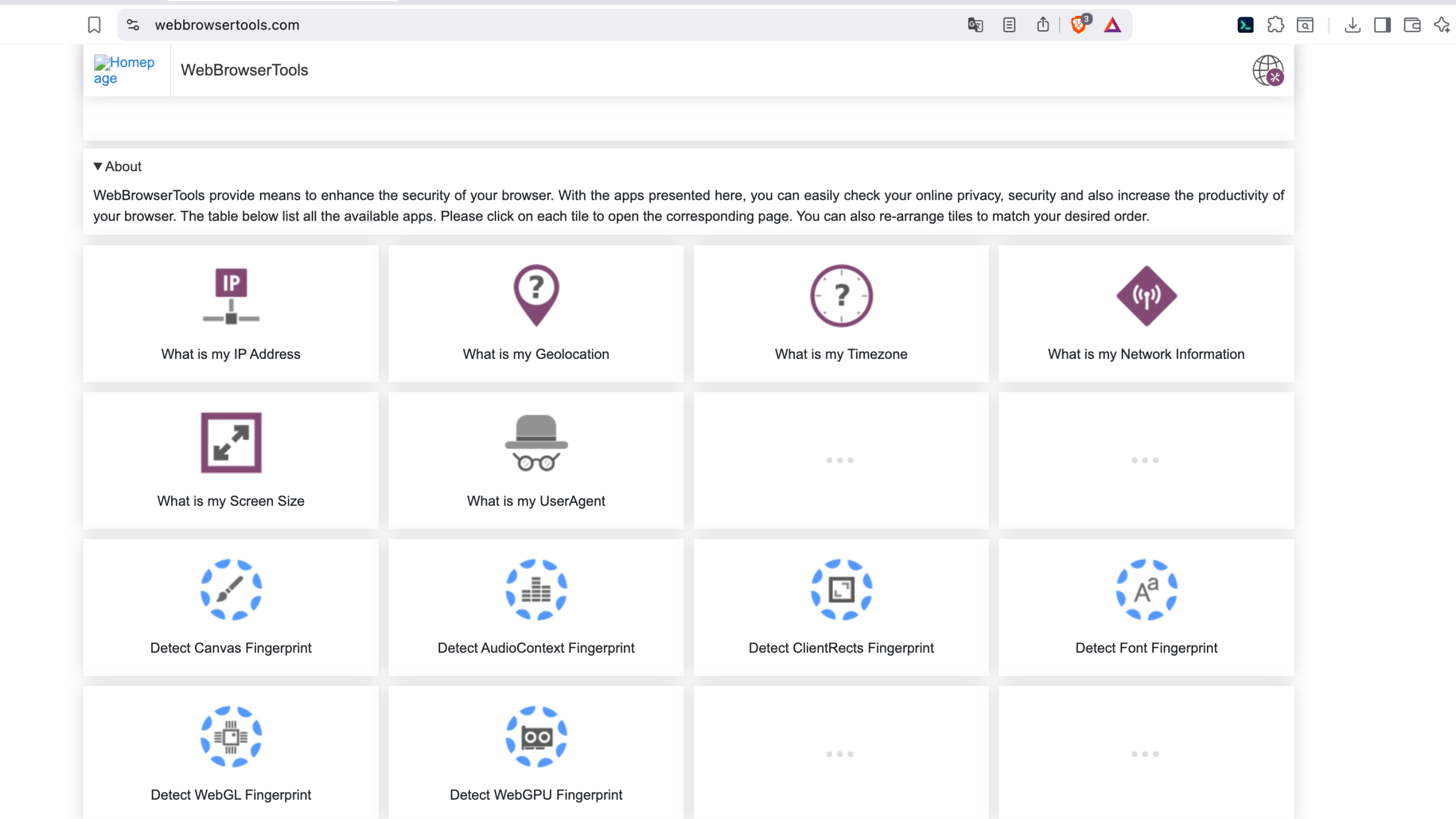Image resolution: width=1456 pixels, height=819 pixels.
Task: Click placeholder tile right of WebGPU Fingerprint
Action: click(841, 753)
